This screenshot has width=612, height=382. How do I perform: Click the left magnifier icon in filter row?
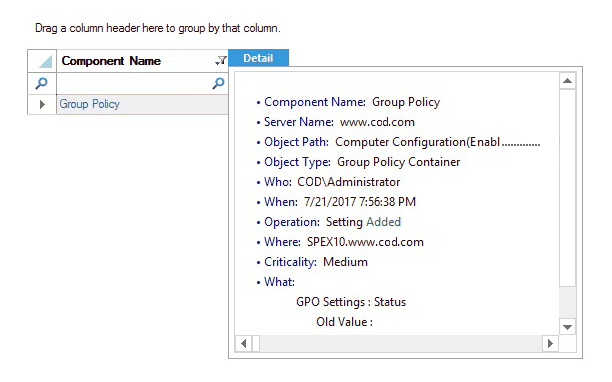(42, 83)
